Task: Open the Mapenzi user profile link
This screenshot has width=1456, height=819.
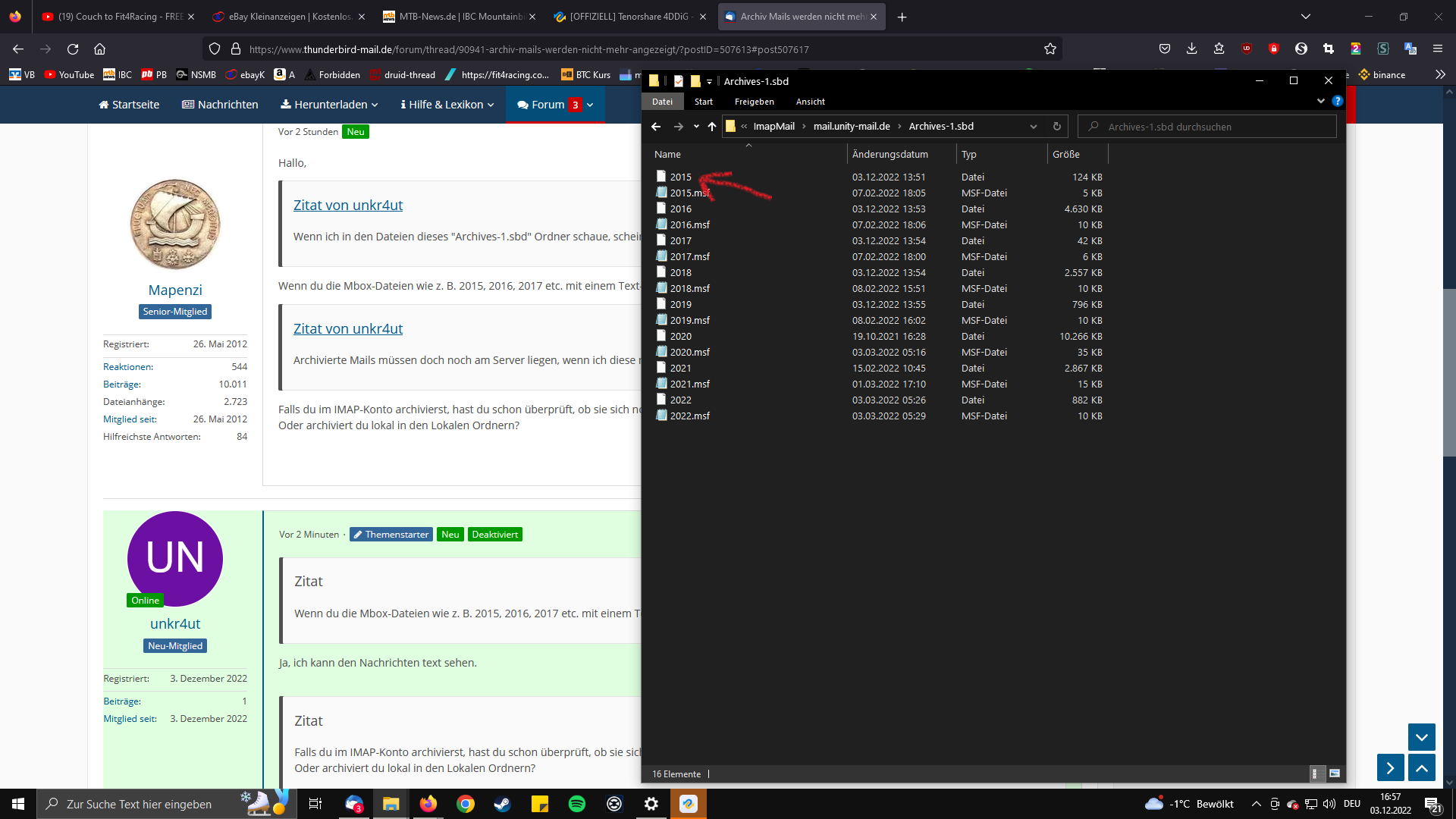Action: pos(175,290)
